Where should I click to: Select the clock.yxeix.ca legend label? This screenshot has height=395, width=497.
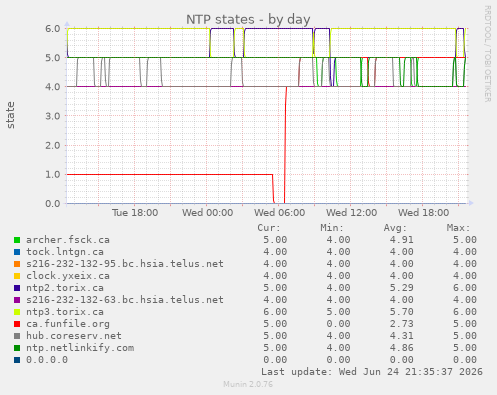(x=68, y=276)
